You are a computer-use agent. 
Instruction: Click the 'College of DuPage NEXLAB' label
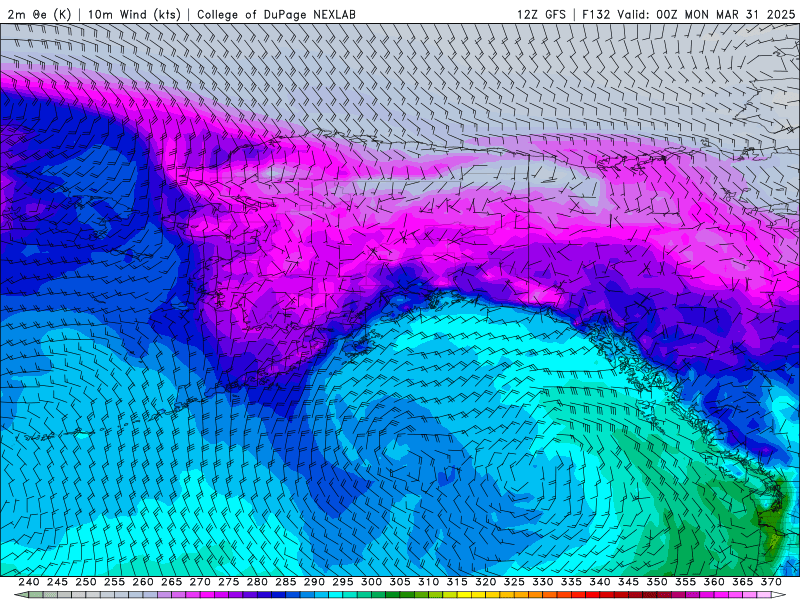276,15
